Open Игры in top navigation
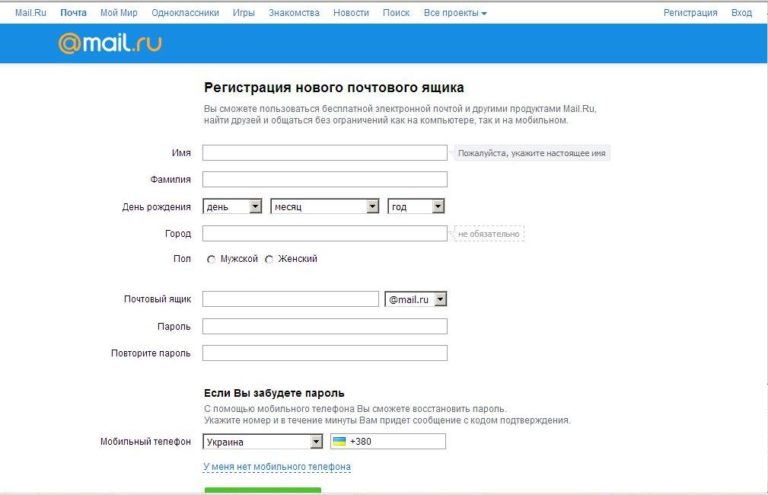This screenshot has width=768, height=495. (x=244, y=13)
